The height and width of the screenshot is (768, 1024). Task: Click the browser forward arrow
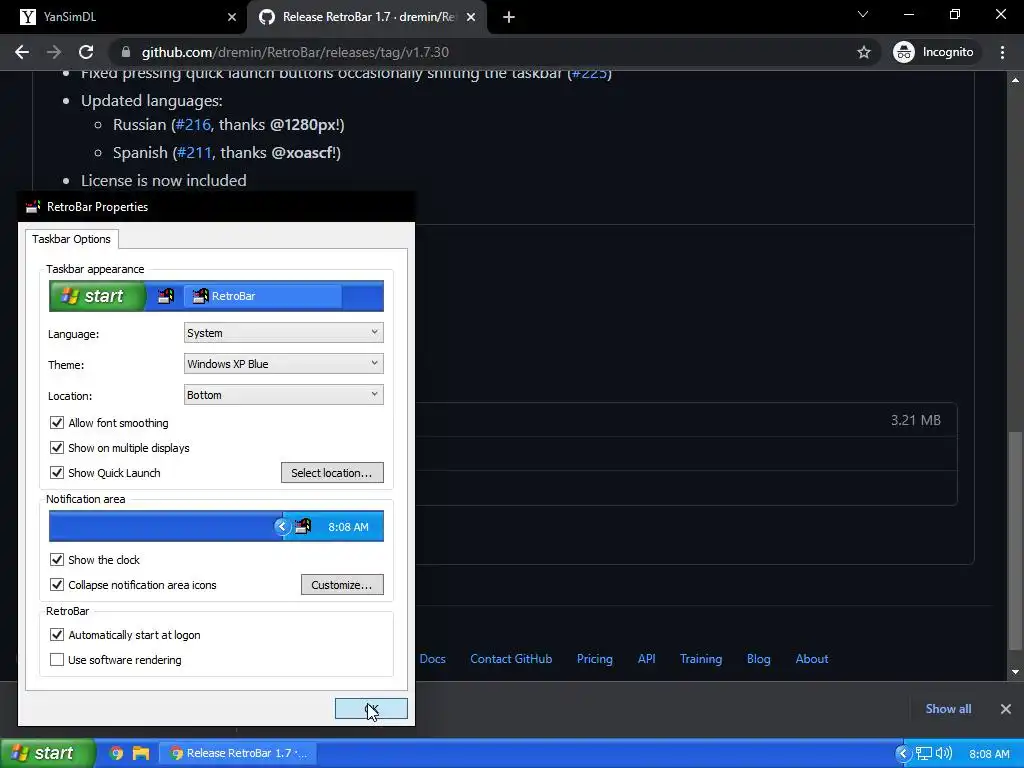coord(54,52)
